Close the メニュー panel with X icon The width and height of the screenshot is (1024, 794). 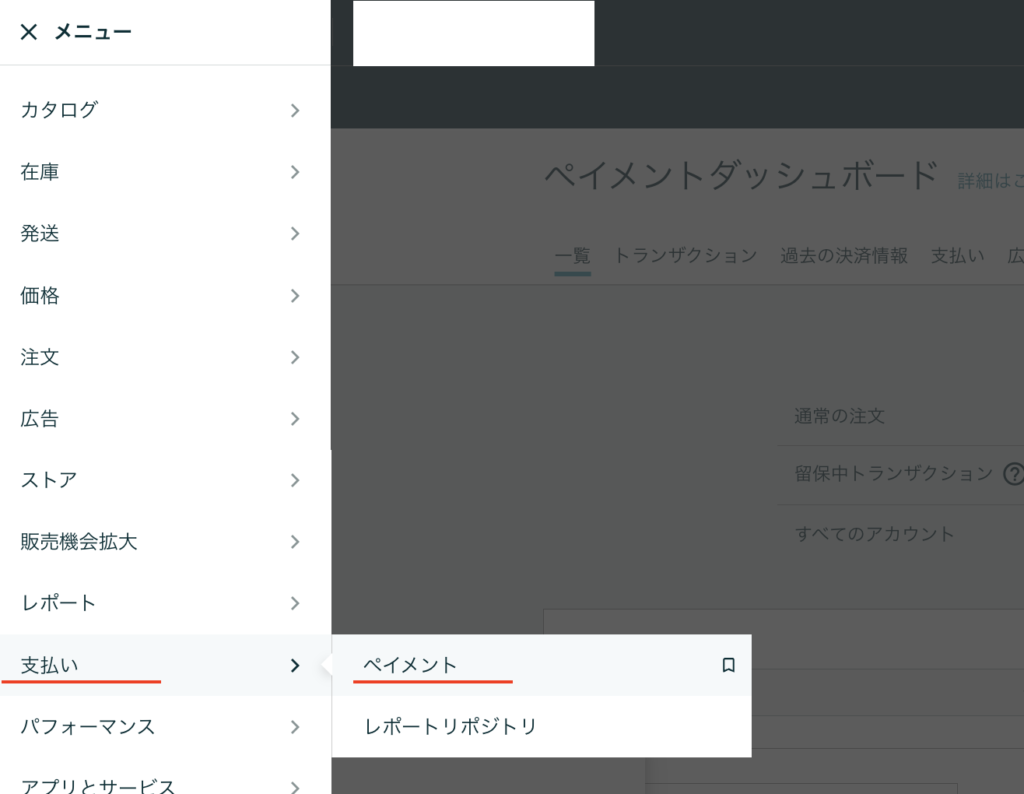click(x=29, y=32)
